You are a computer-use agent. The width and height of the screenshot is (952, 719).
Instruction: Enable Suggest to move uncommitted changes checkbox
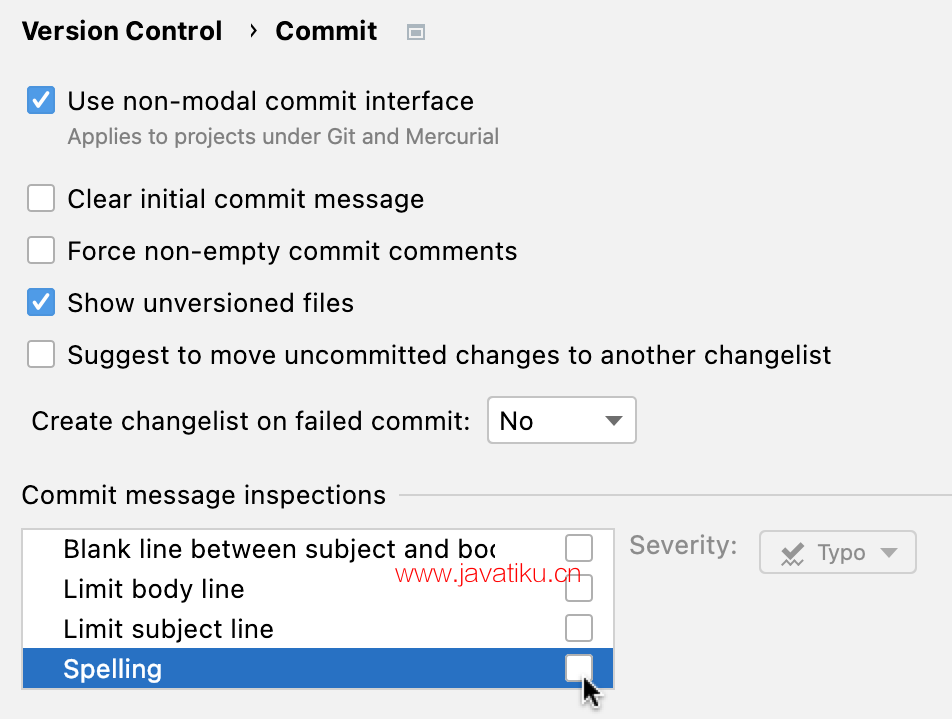click(x=41, y=355)
